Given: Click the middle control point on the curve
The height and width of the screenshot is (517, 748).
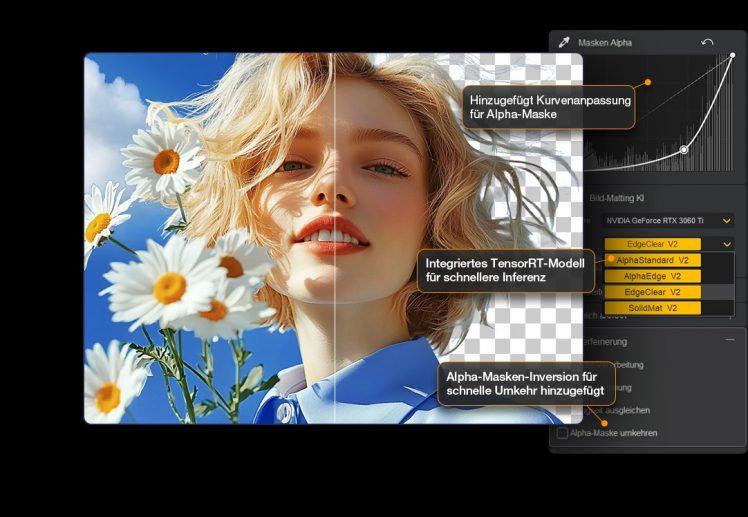Looking at the screenshot, I should (x=684, y=150).
